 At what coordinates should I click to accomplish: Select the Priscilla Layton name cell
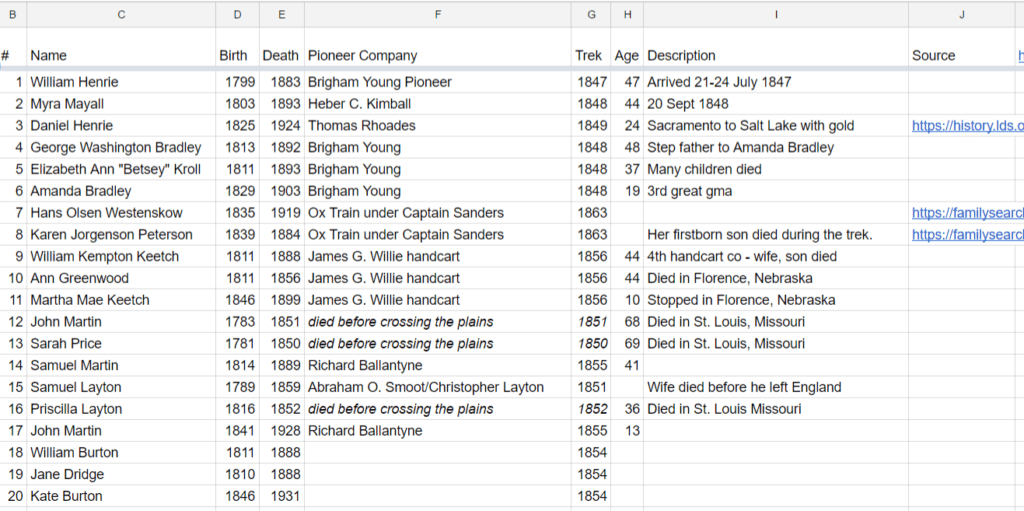point(121,408)
